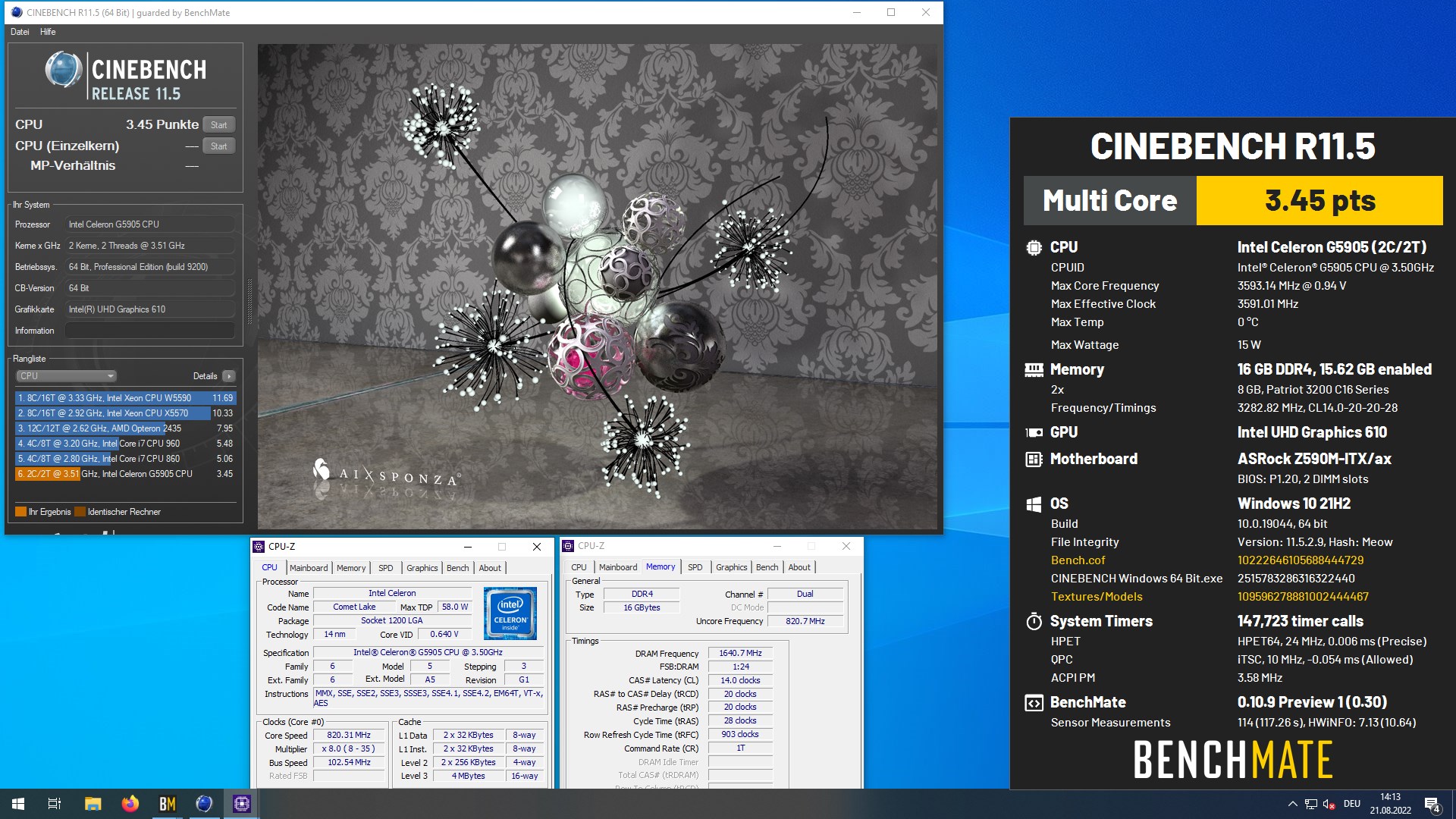Screen dimensions: 1456x819
Task: Start the CPU multi-core benchmark
Action: click(218, 125)
